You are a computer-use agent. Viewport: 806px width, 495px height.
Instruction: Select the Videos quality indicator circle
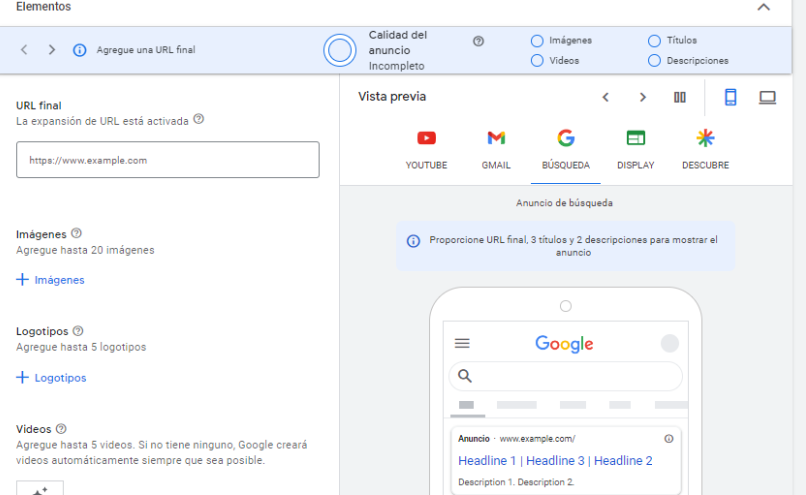click(537, 61)
